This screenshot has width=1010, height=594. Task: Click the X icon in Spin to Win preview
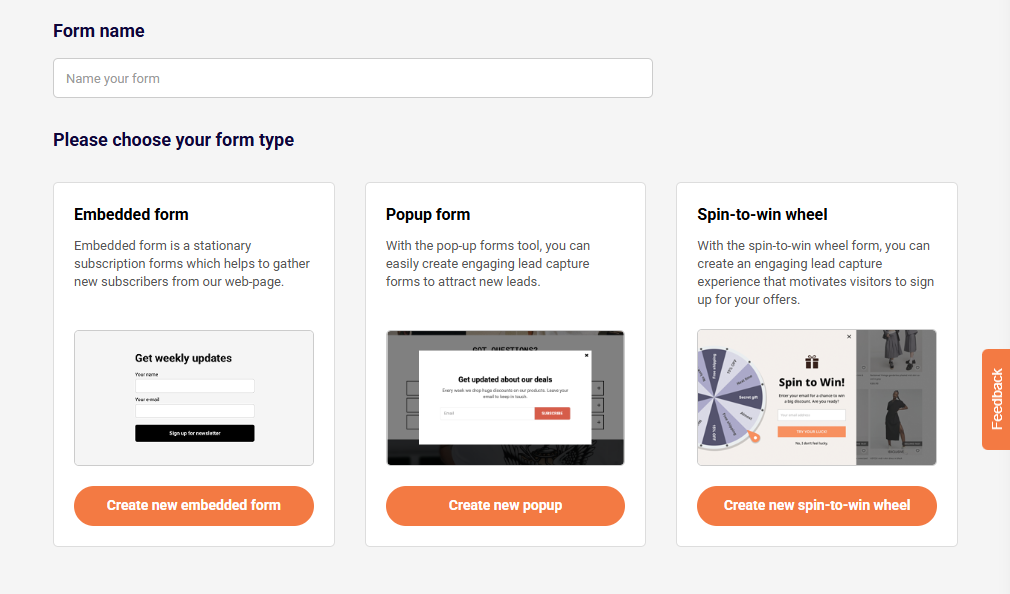pyautogui.click(x=849, y=337)
